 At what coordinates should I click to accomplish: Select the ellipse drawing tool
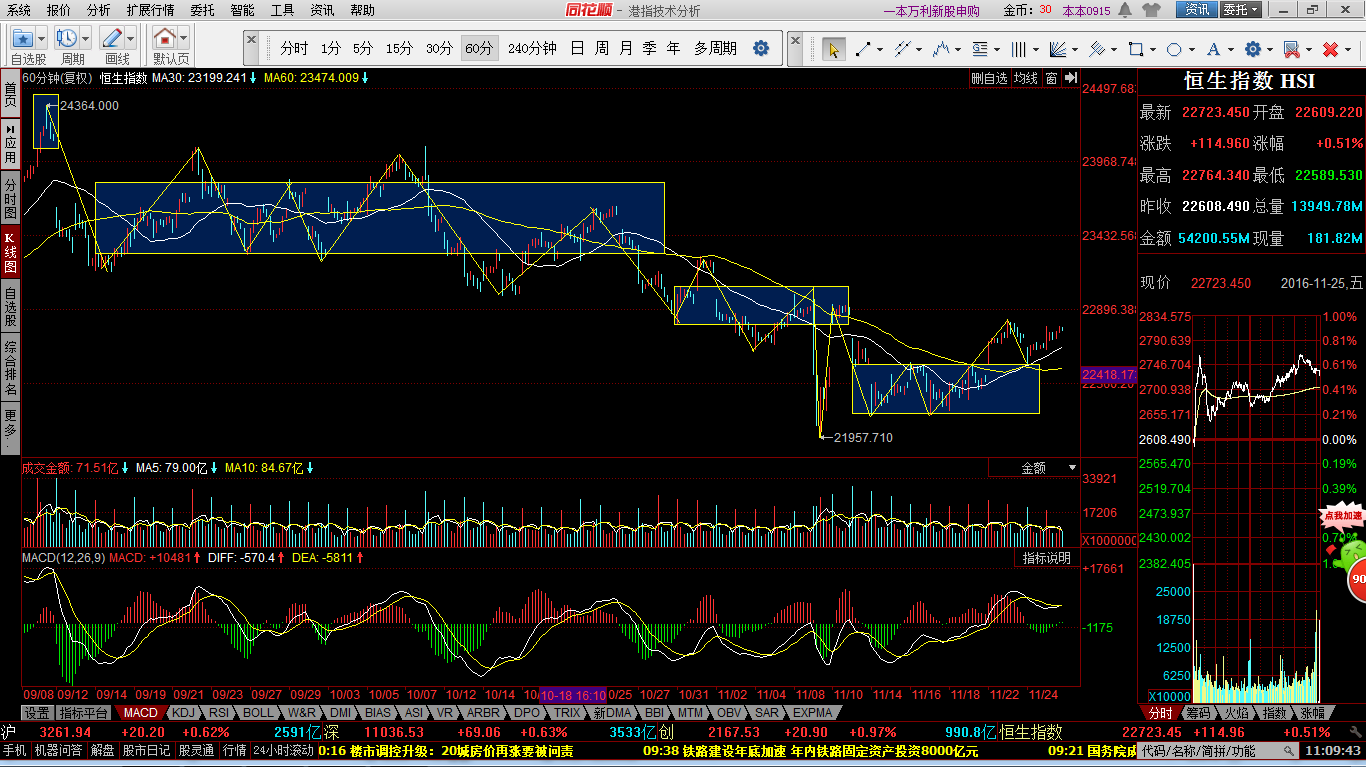point(1174,49)
